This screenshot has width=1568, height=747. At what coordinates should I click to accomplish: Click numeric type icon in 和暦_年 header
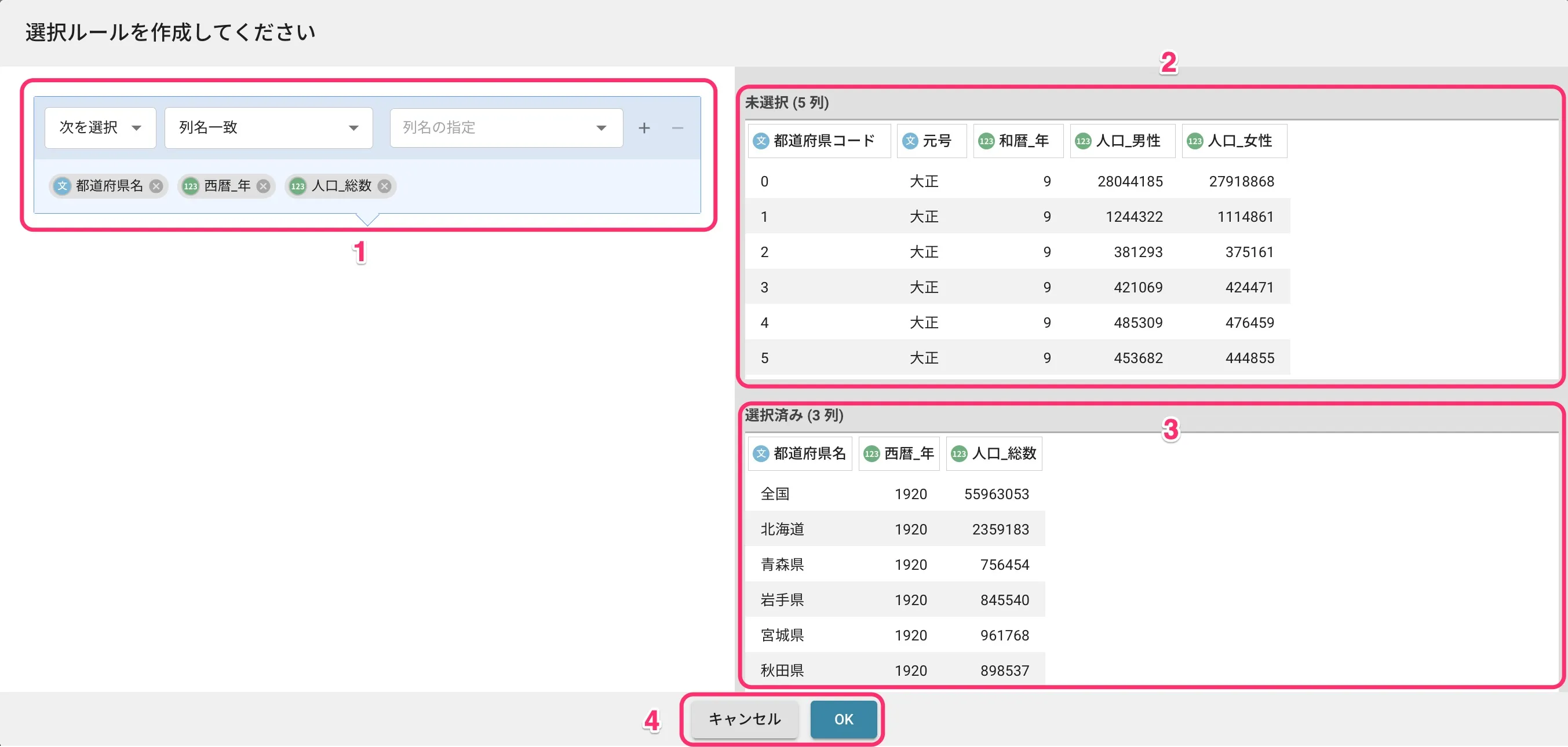986,141
